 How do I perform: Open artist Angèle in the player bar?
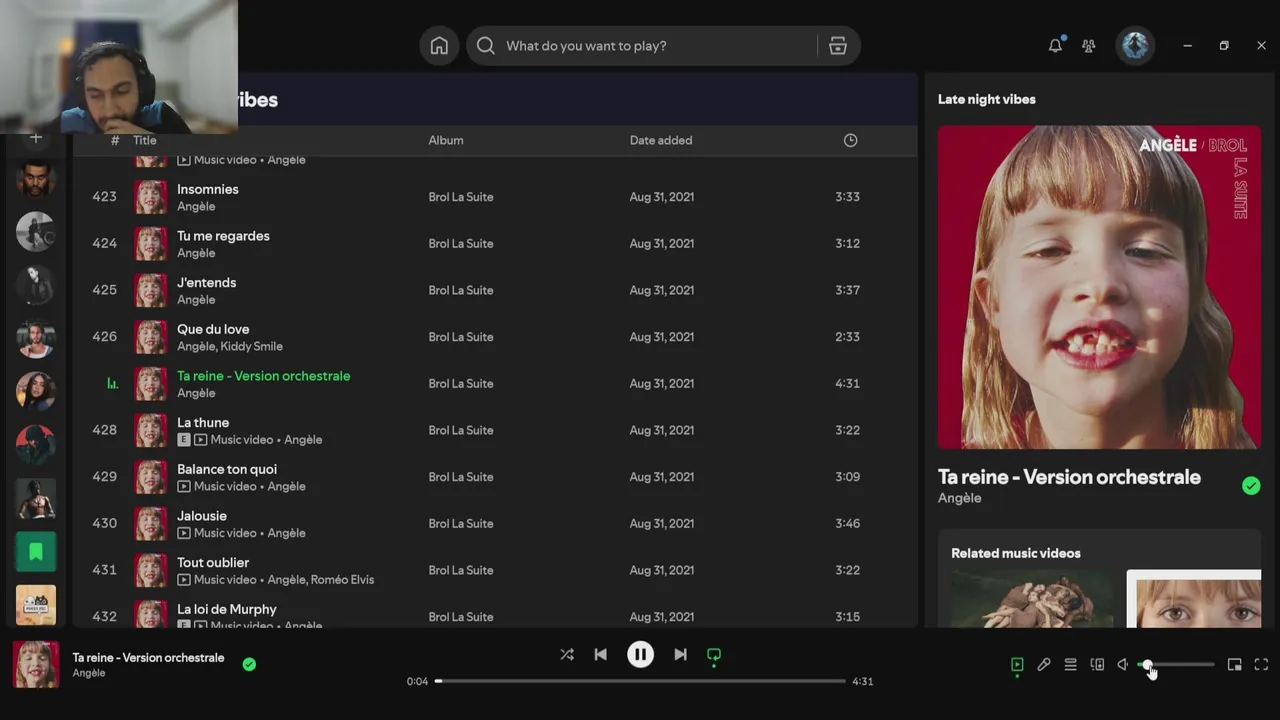[x=89, y=673]
